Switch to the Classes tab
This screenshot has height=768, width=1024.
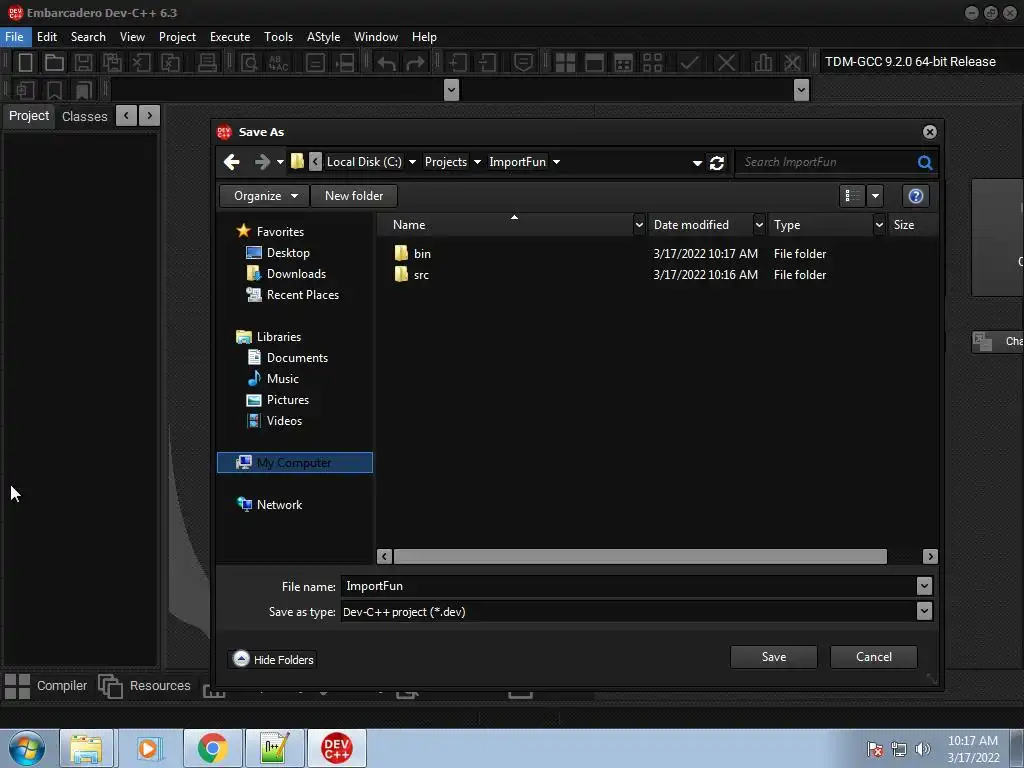click(84, 116)
